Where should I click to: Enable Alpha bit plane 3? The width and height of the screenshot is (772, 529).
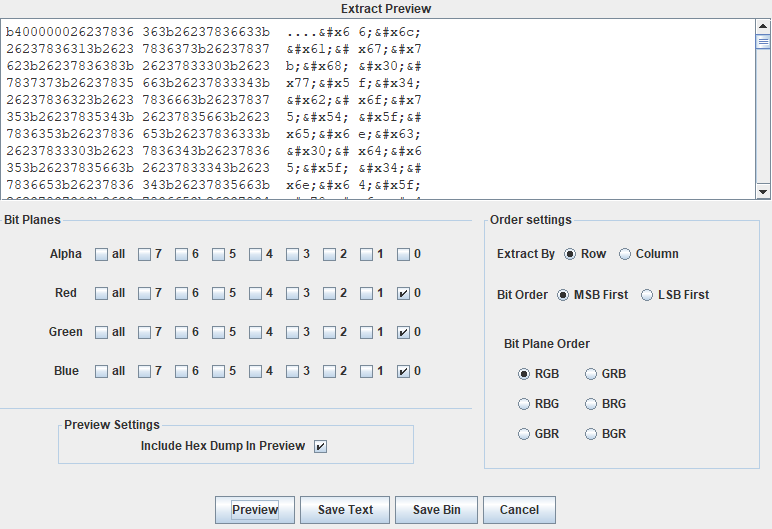pyautogui.click(x=292, y=255)
